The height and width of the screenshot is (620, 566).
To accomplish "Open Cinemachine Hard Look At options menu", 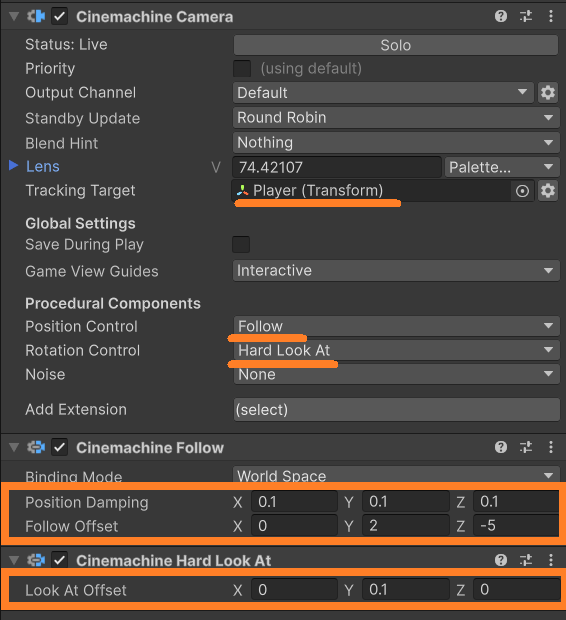I will 551,560.
